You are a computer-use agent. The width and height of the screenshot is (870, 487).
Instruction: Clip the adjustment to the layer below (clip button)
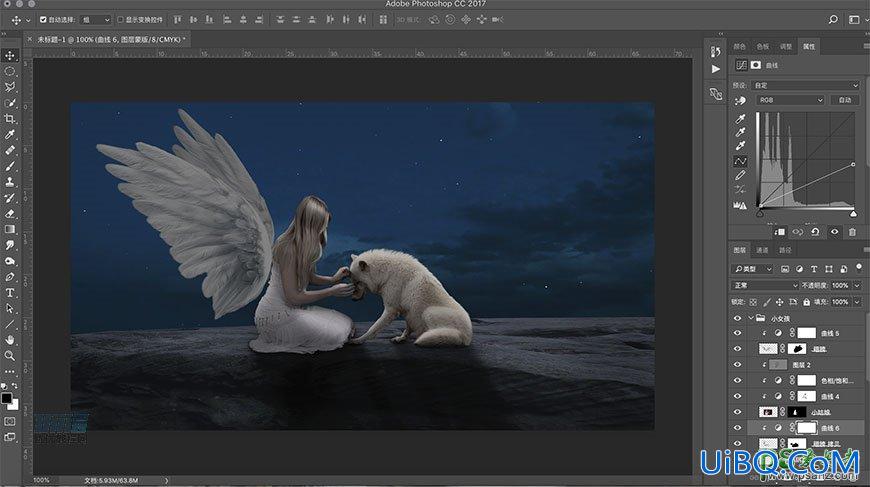(780, 232)
